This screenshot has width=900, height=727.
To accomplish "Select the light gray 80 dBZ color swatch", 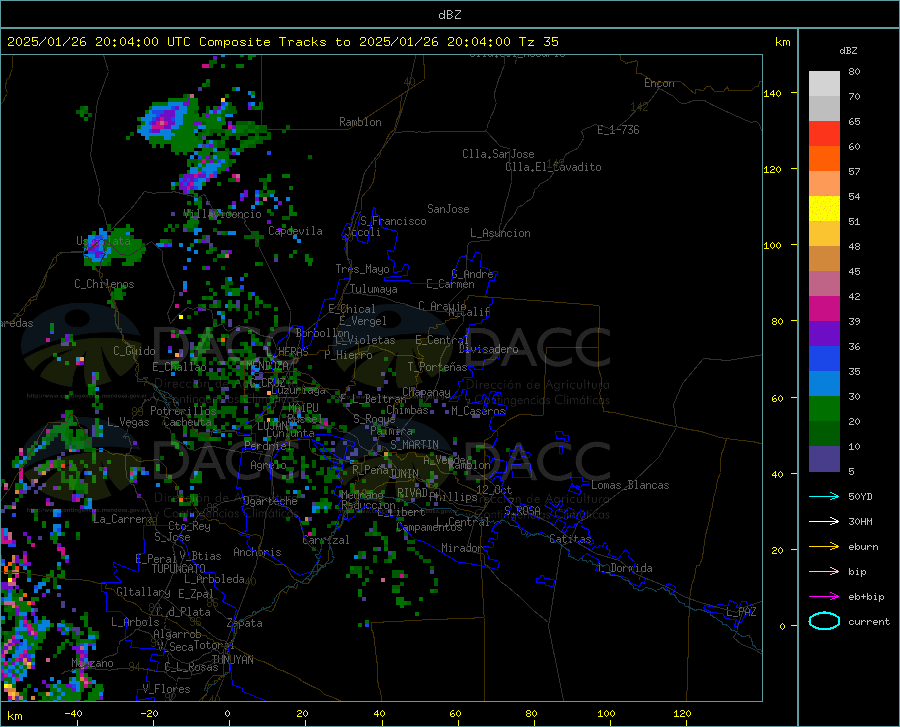I will click(824, 84).
